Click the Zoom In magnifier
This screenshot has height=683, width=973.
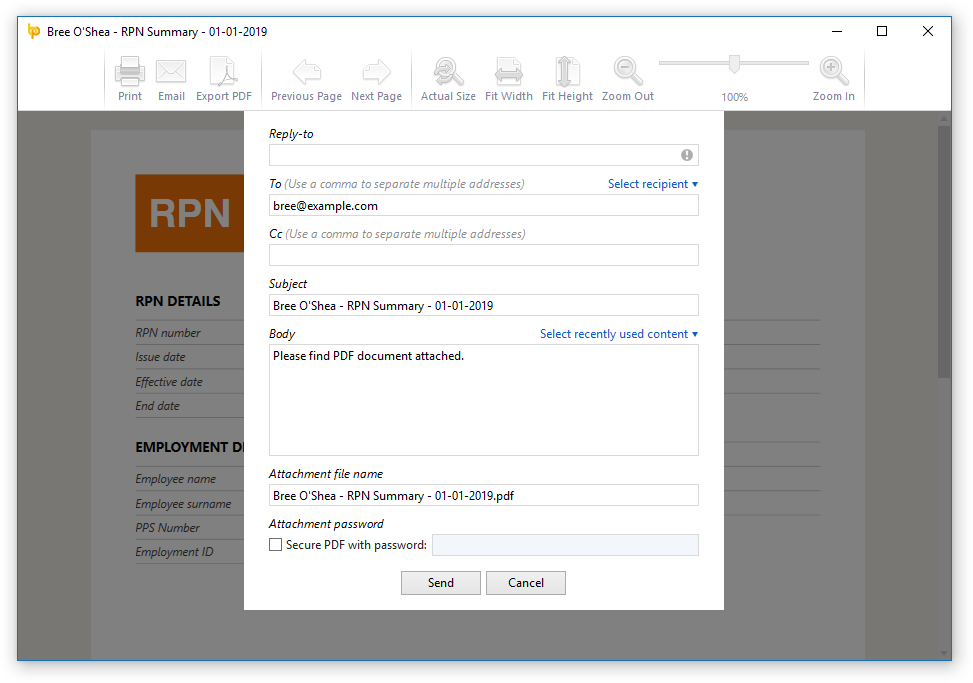[833, 71]
